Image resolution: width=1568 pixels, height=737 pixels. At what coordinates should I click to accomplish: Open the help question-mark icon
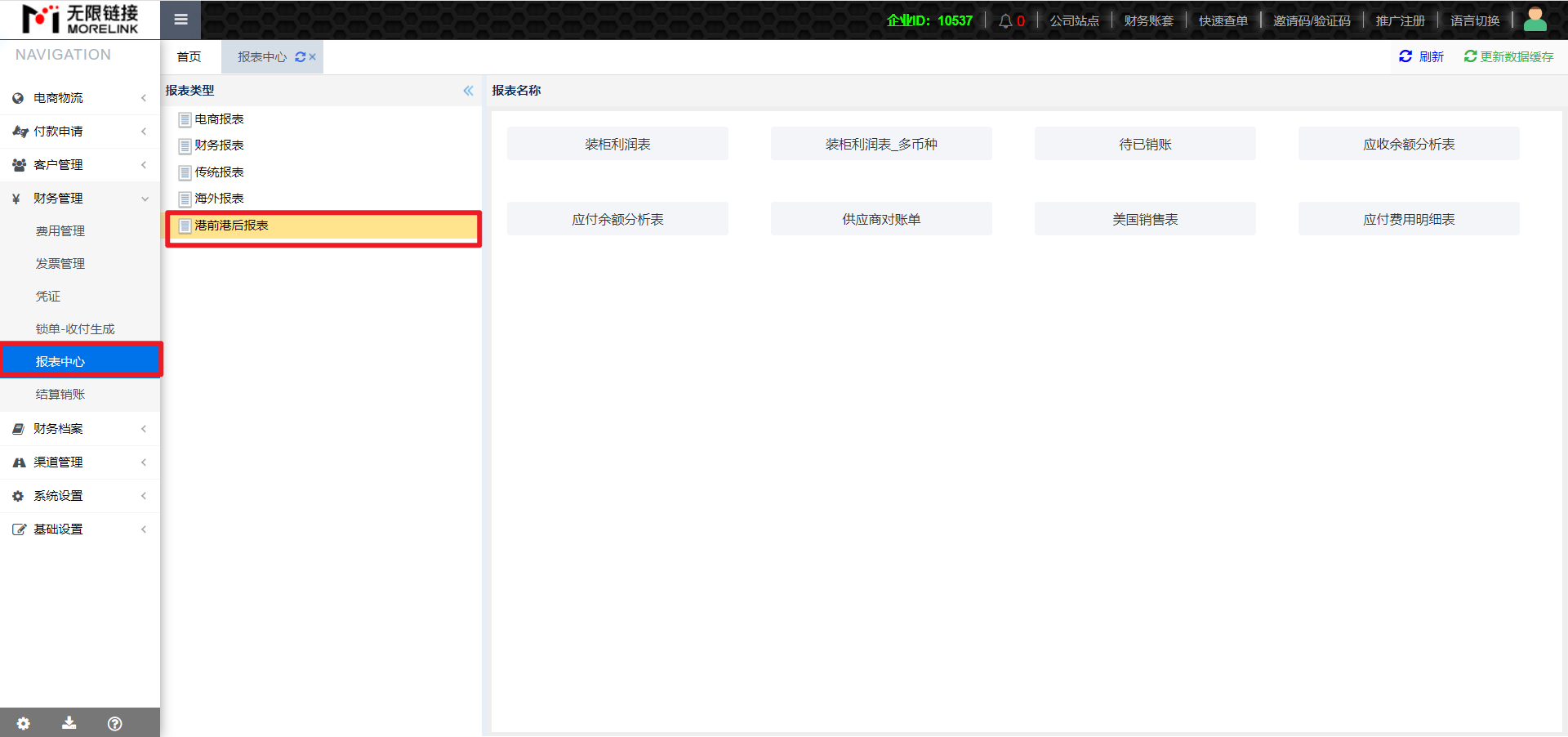coord(115,723)
